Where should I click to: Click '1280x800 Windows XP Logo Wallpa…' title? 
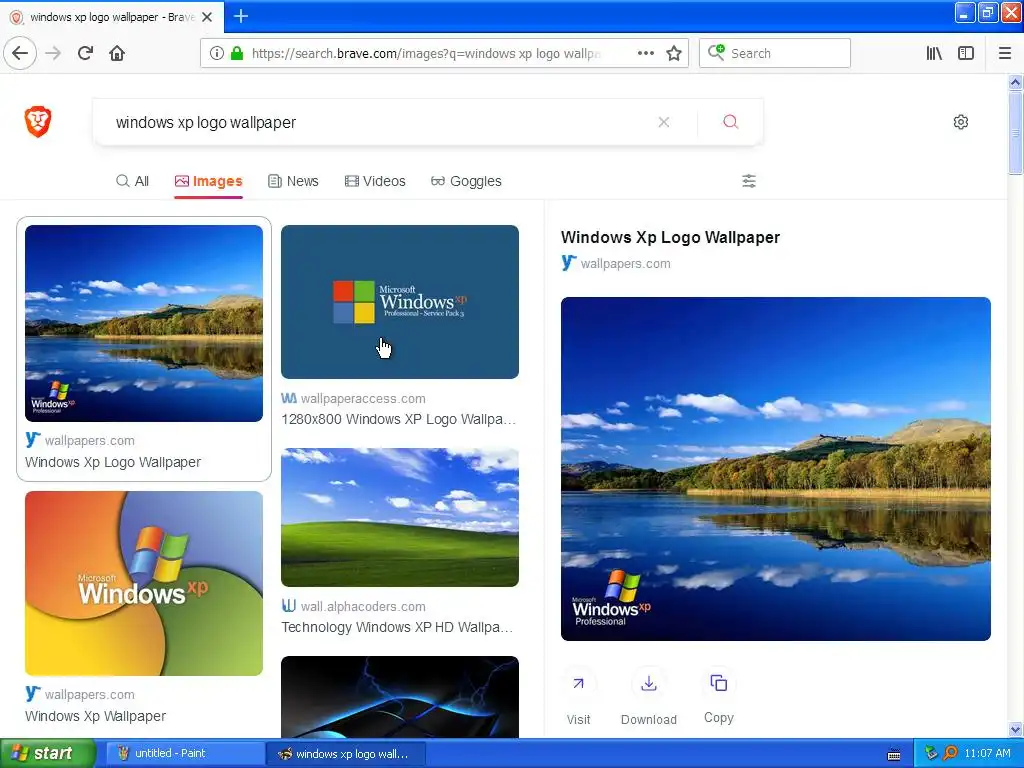pyautogui.click(x=398, y=419)
